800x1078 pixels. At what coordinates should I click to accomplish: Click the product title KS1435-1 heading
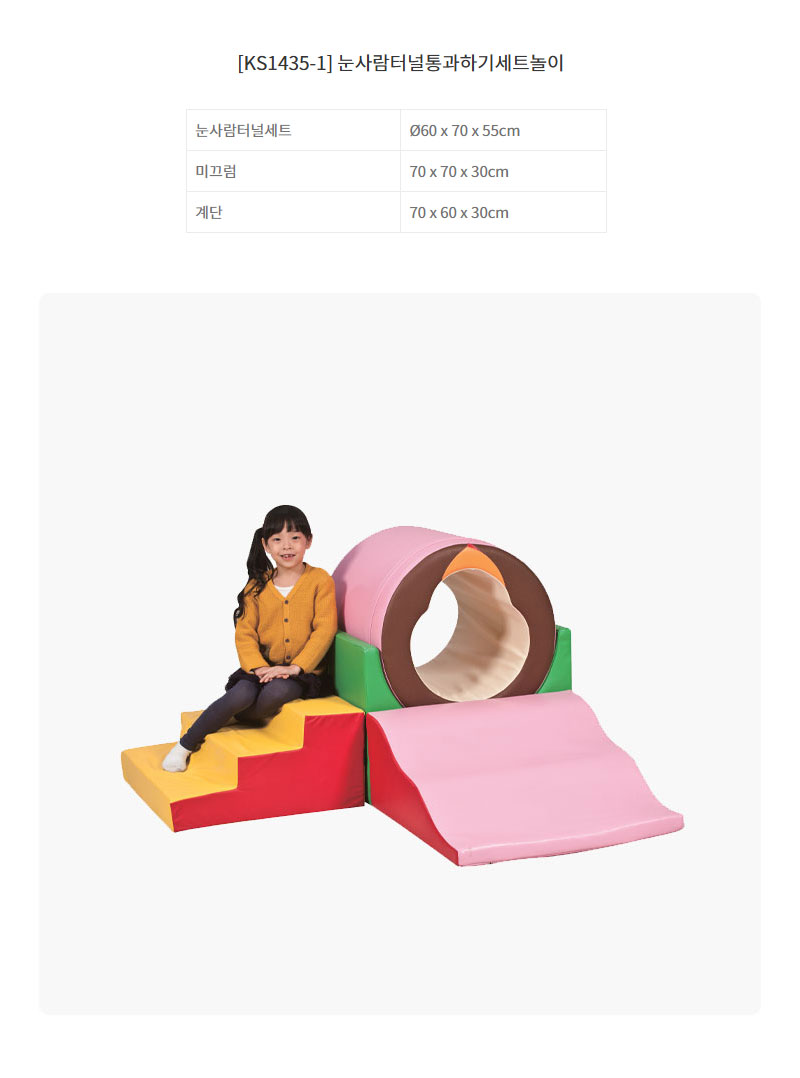400,63
